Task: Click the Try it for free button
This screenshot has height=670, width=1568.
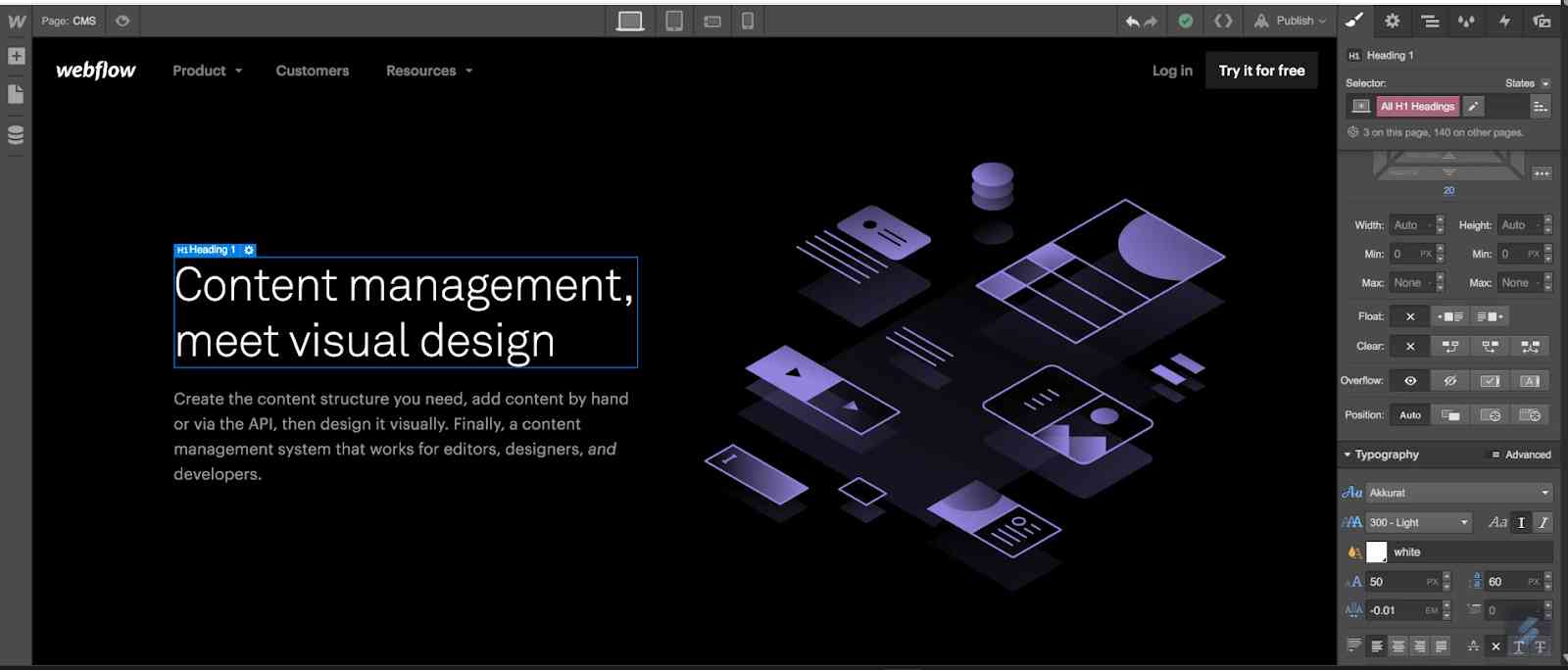Action: [1261, 71]
